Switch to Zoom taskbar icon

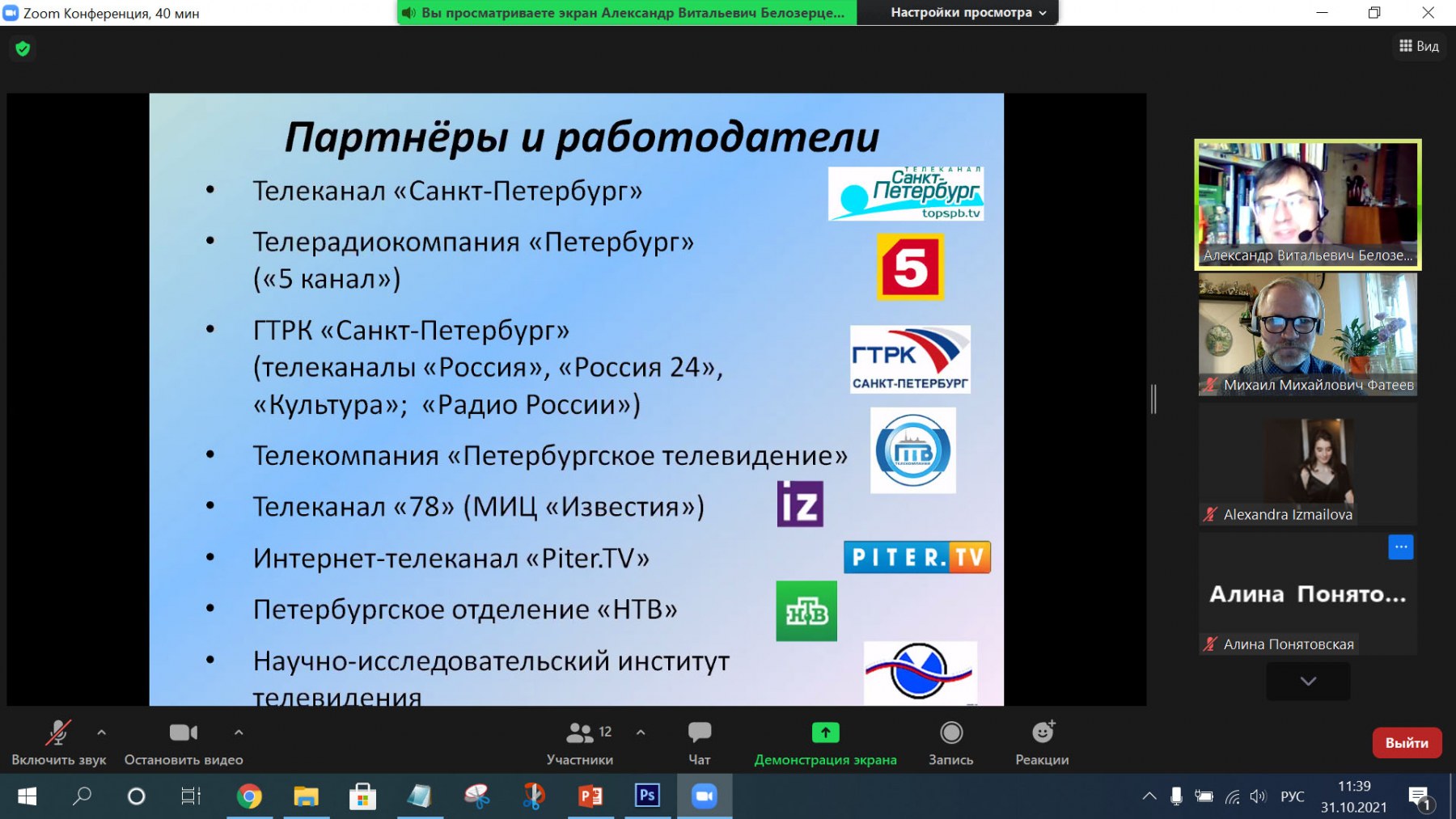[x=705, y=796]
